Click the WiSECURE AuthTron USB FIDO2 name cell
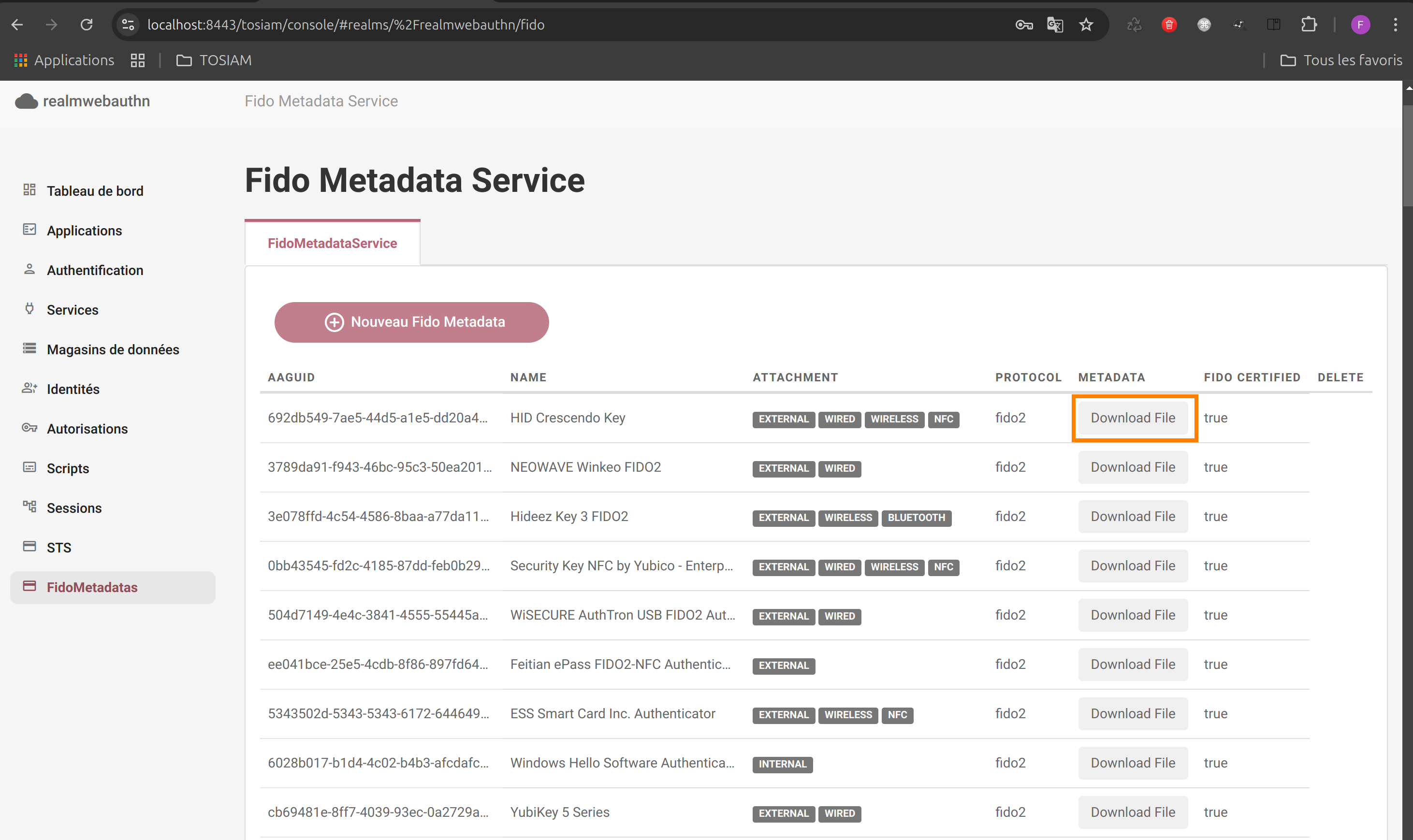 point(623,615)
